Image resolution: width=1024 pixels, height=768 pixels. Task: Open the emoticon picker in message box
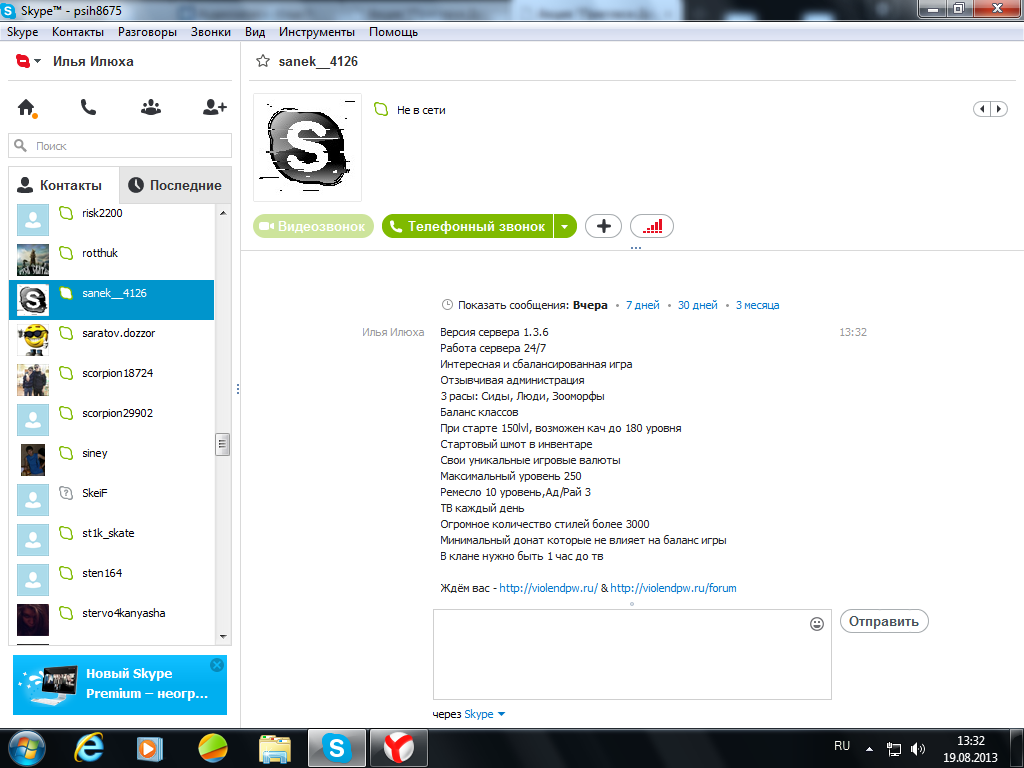point(816,624)
